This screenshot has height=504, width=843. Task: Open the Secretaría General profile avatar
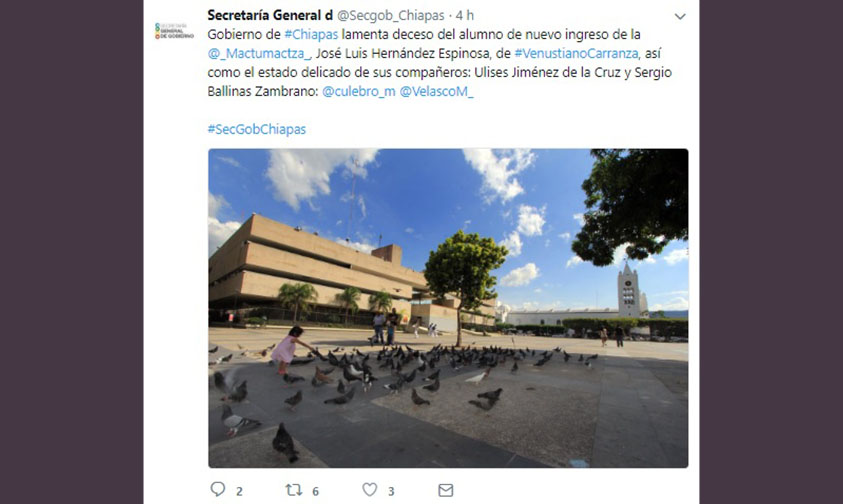[174, 31]
